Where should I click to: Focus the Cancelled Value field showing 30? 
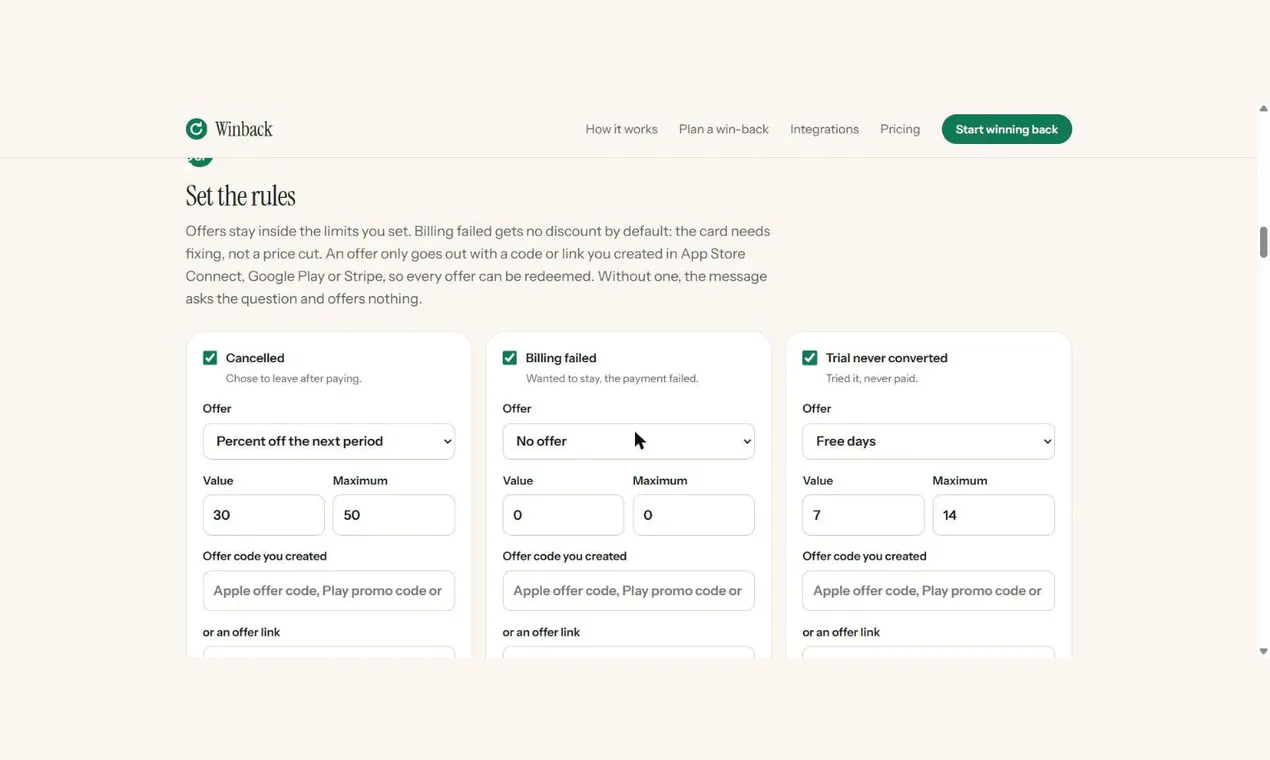(x=264, y=515)
